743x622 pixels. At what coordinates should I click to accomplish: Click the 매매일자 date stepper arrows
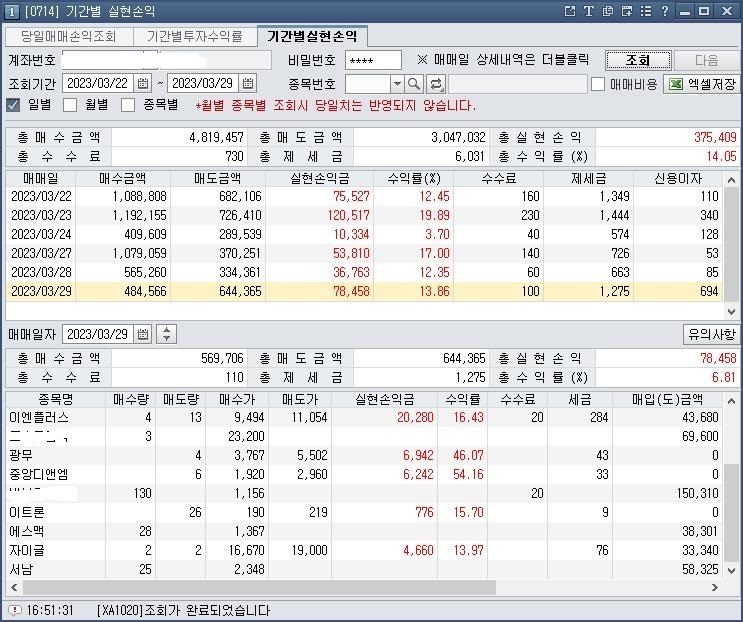click(167, 334)
